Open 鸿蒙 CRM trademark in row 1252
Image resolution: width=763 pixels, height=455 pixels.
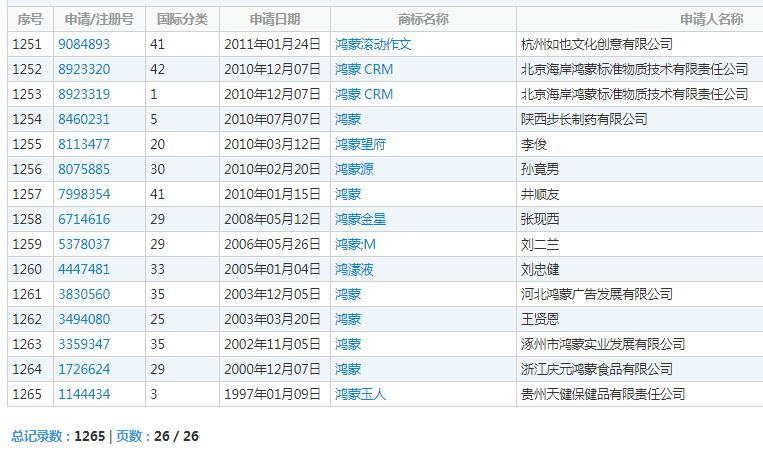(364, 69)
